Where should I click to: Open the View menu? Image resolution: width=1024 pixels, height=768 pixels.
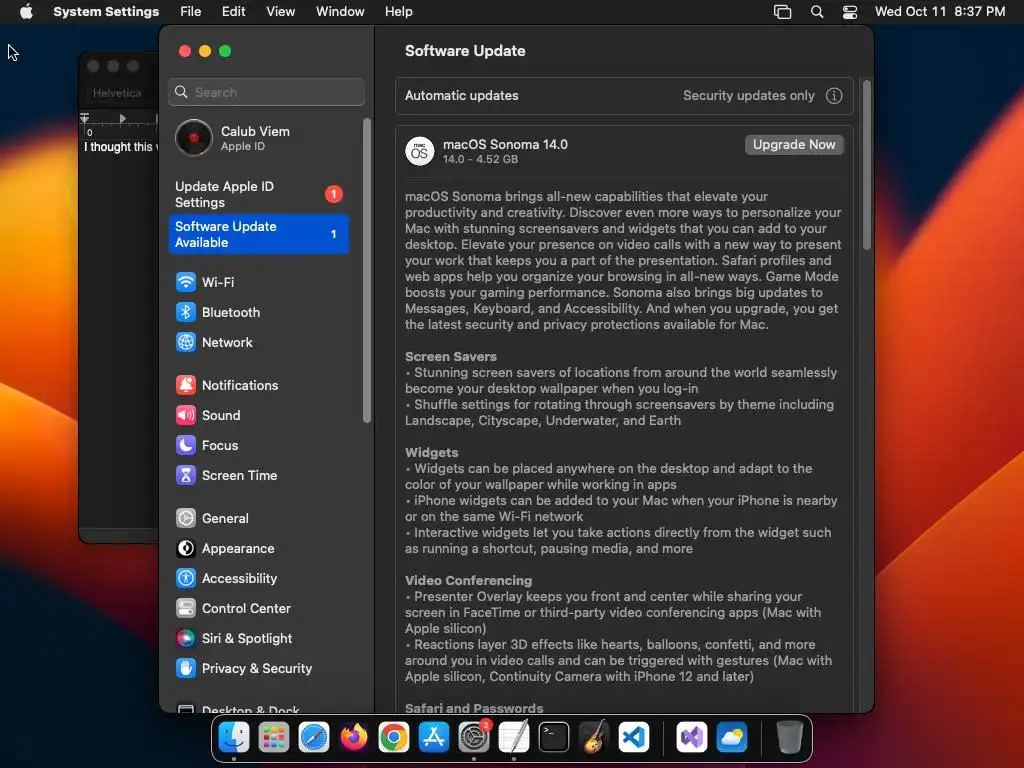tap(281, 12)
